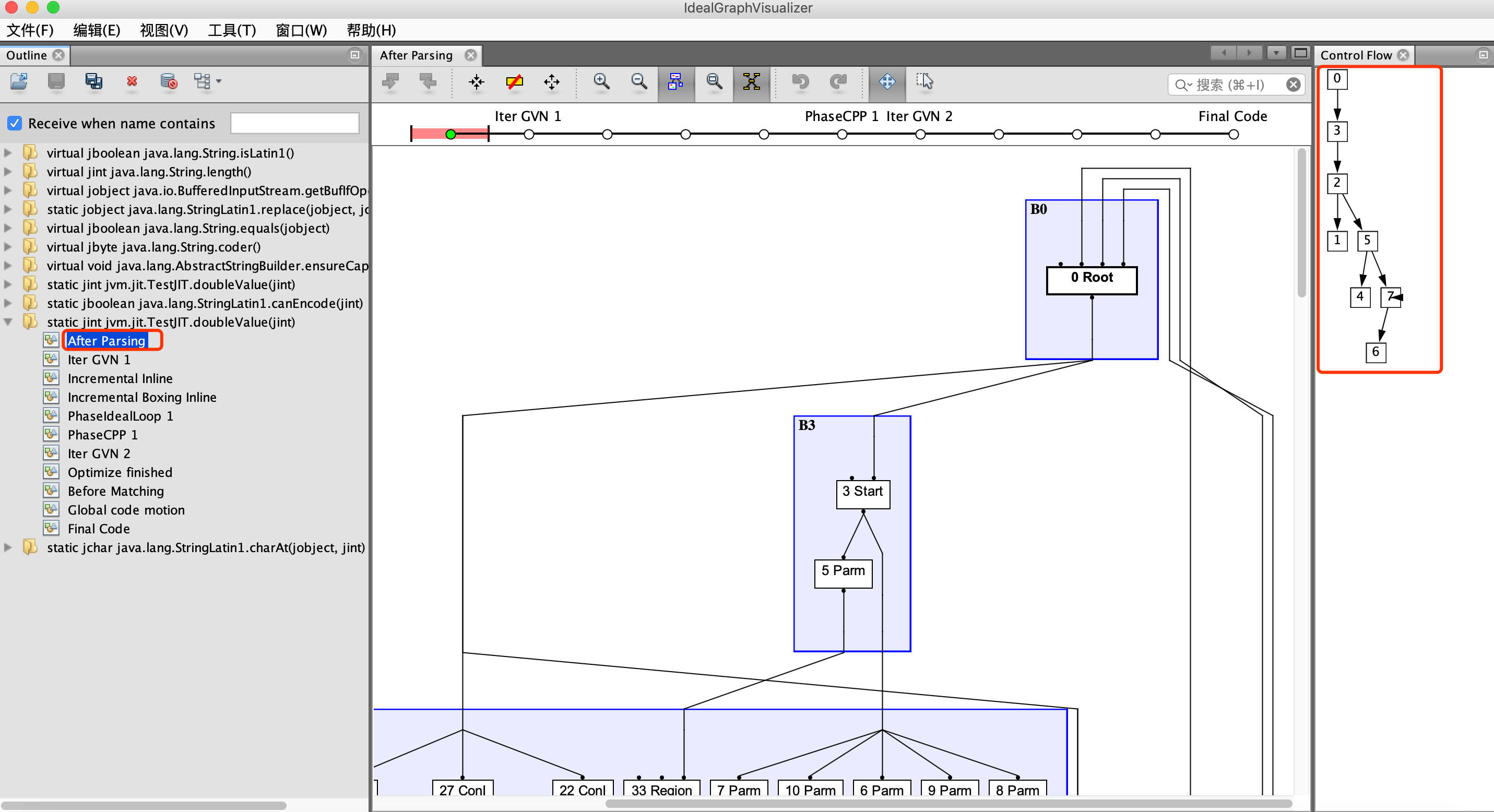Expand the String.isLatin1() folder

pos(8,153)
